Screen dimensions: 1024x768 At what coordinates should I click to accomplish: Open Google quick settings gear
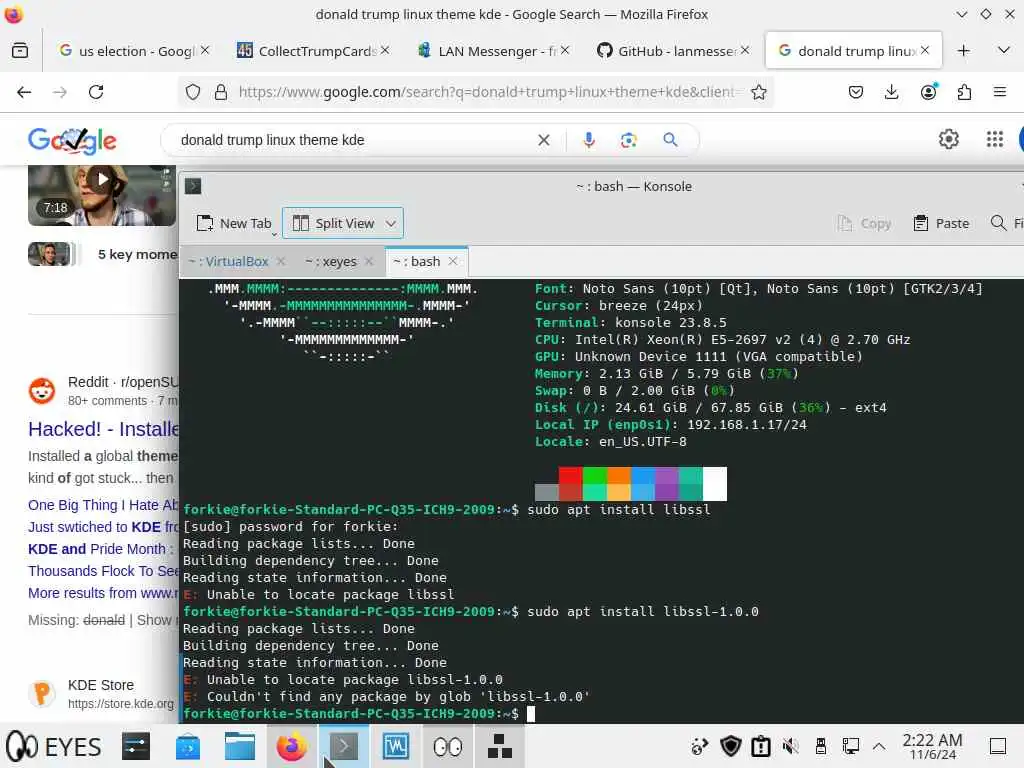948,138
